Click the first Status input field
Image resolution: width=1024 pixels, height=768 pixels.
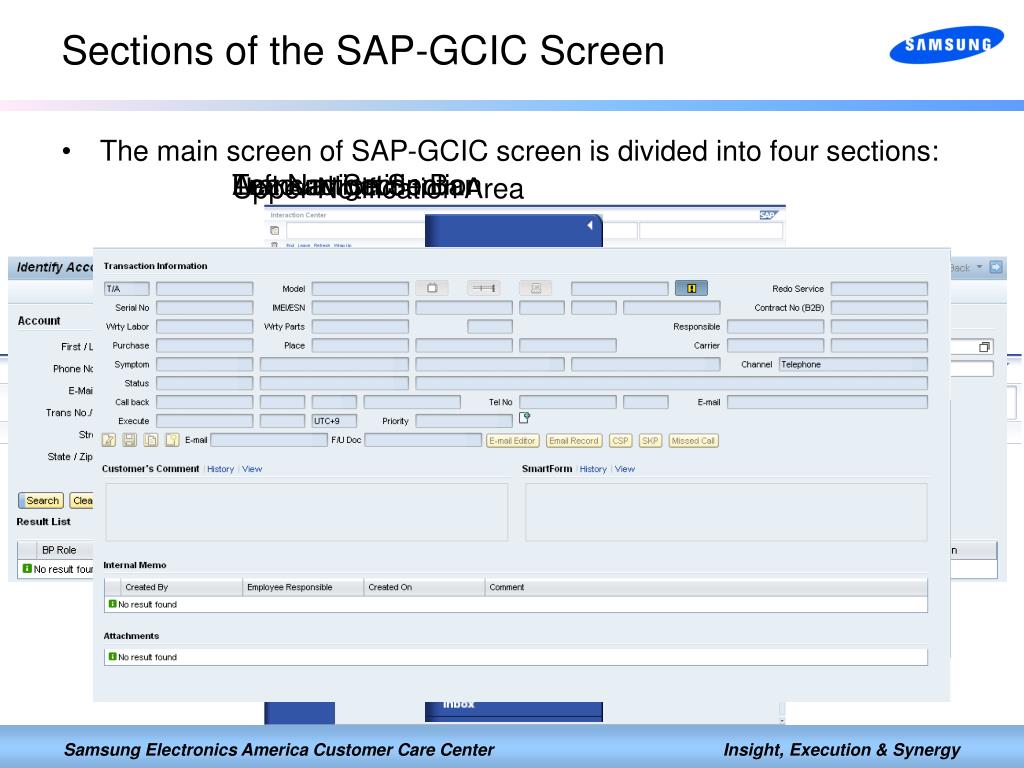[204, 383]
